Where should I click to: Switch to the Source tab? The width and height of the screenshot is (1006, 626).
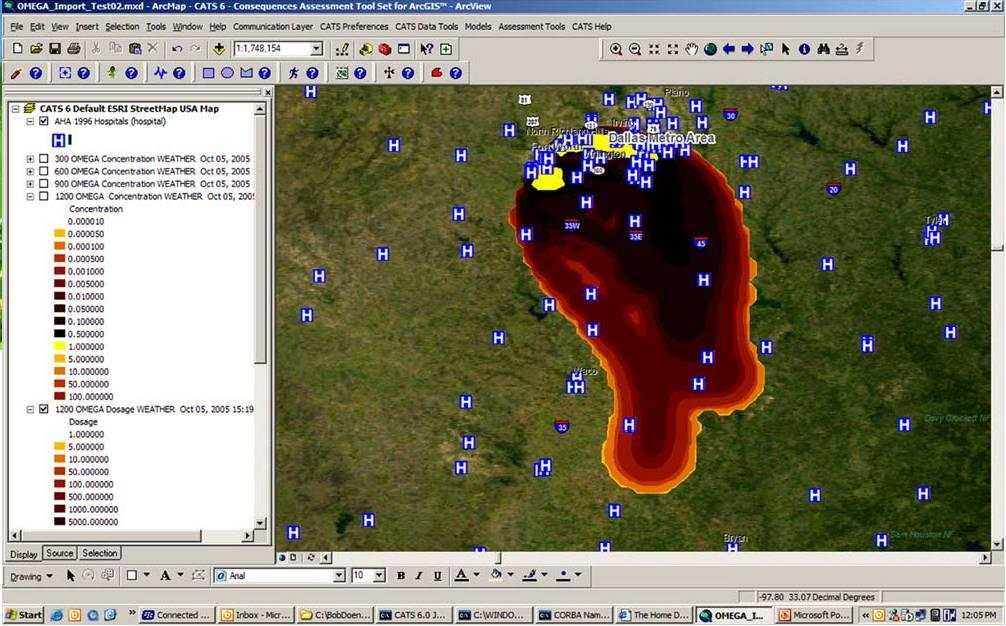[60, 553]
